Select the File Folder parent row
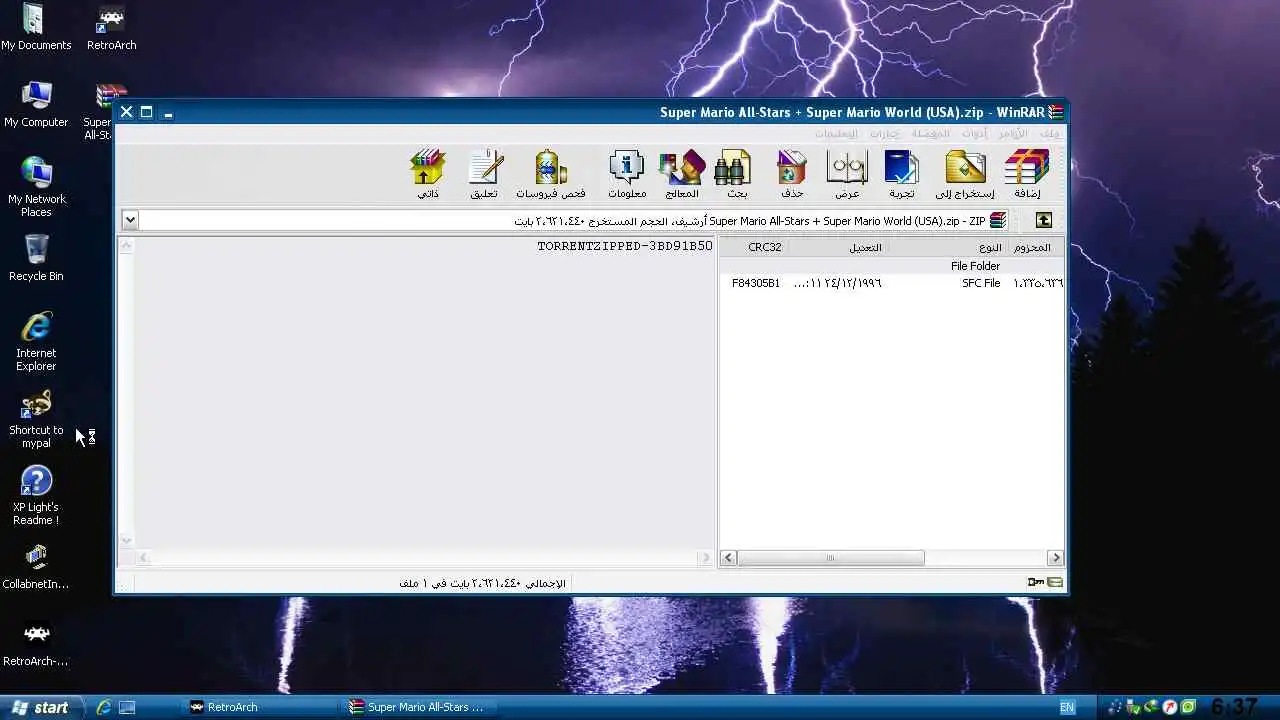 coord(892,266)
